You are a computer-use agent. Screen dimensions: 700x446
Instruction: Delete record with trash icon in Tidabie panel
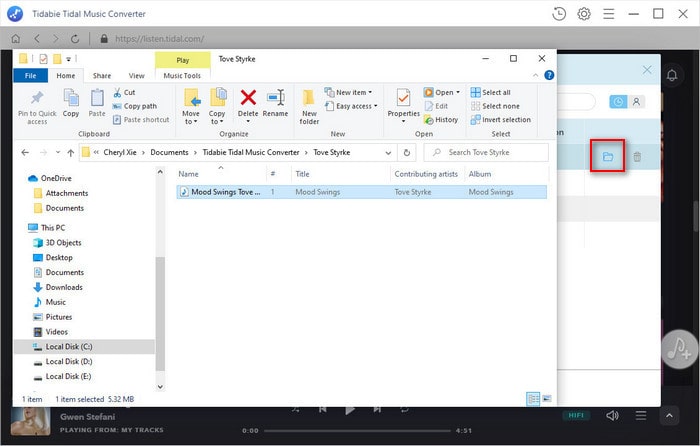coord(637,156)
